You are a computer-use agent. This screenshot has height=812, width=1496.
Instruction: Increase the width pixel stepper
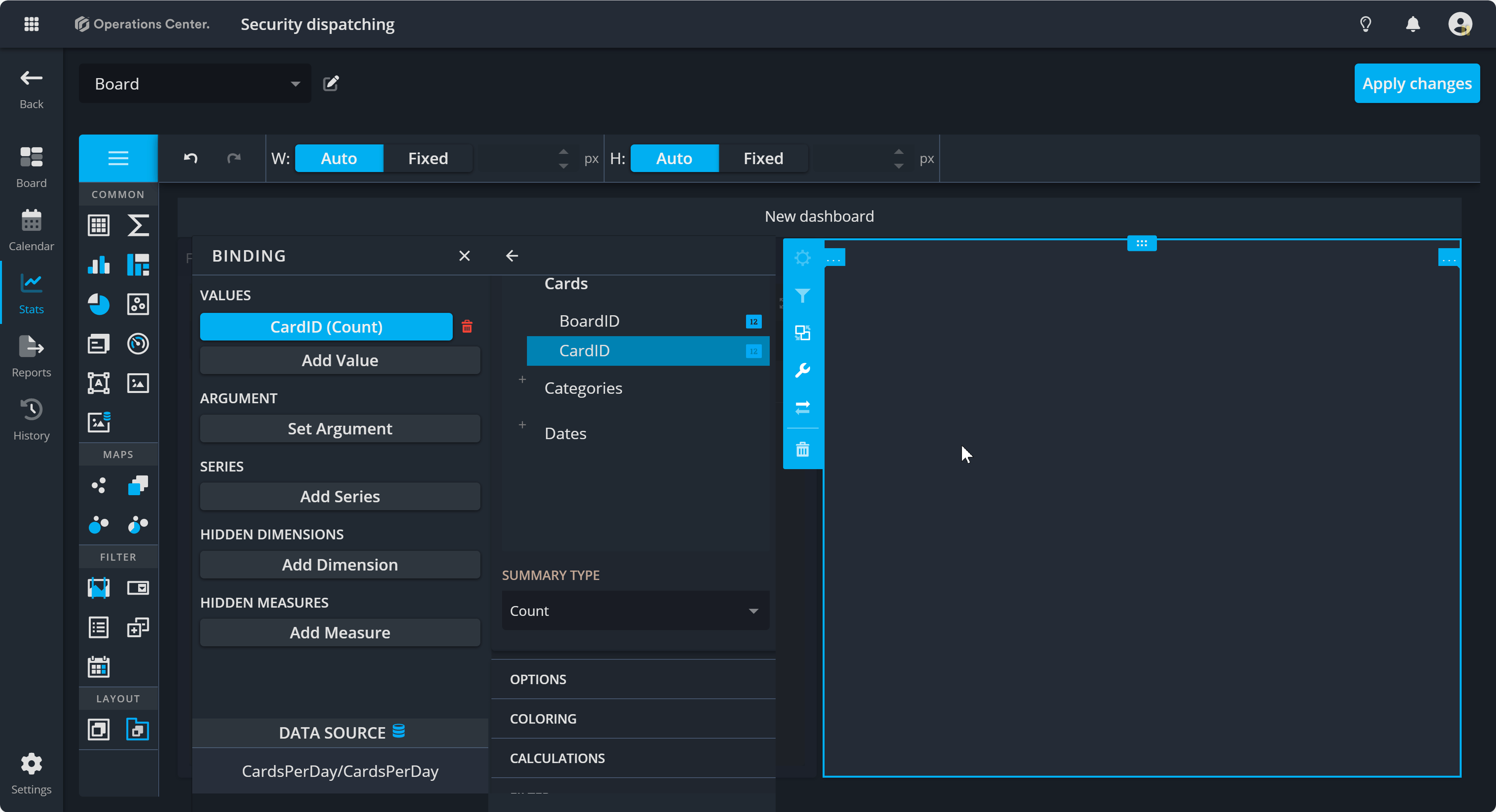click(563, 152)
